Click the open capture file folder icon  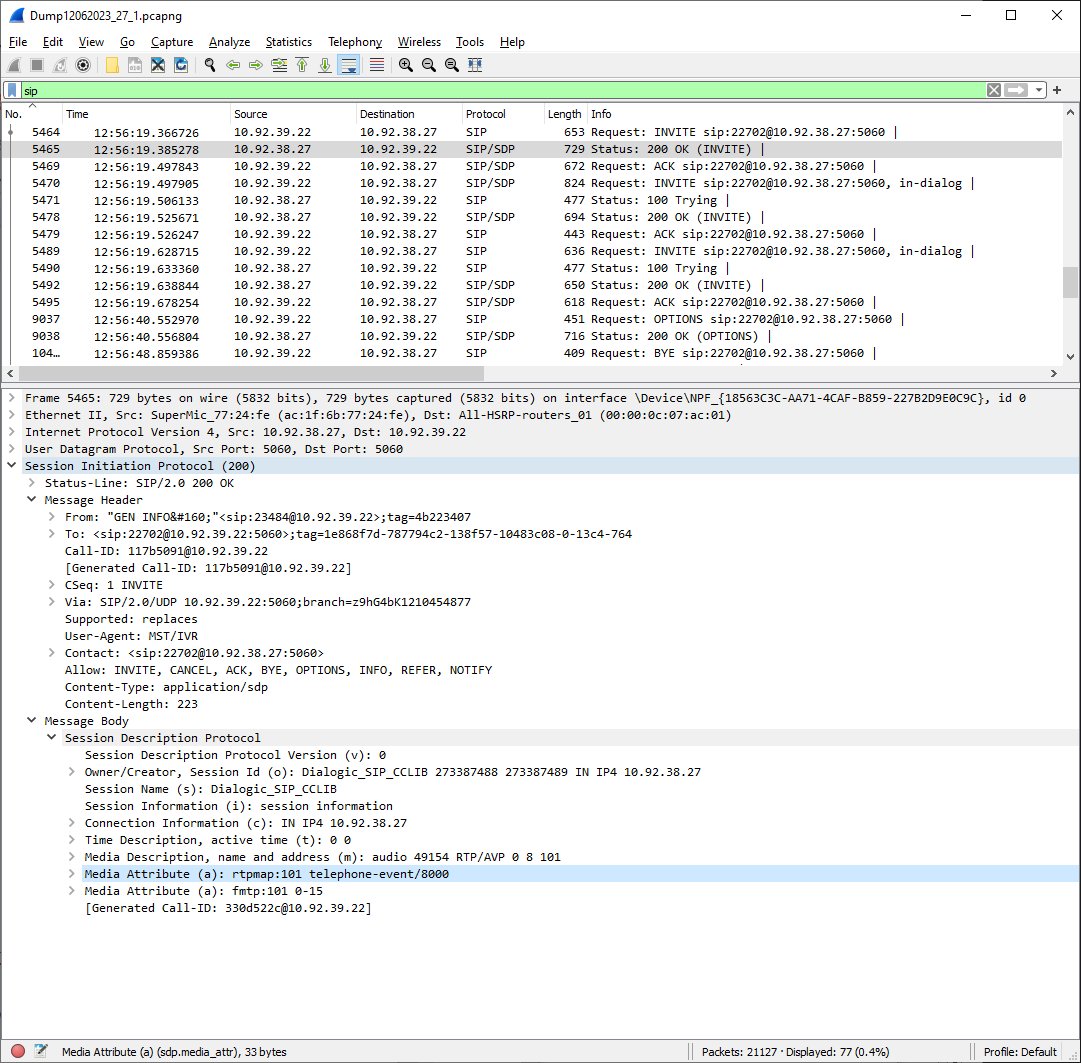tap(112, 65)
